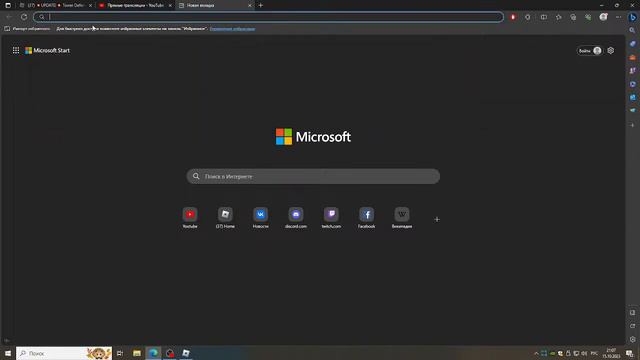
Task: Open the Extensions puzzle icon
Action: tap(528, 17)
